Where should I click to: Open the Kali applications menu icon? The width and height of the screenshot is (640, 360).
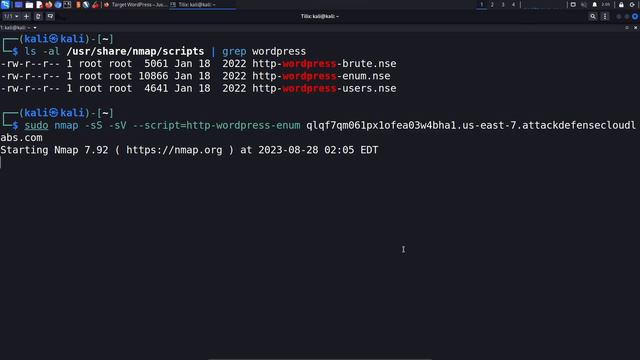5,4
